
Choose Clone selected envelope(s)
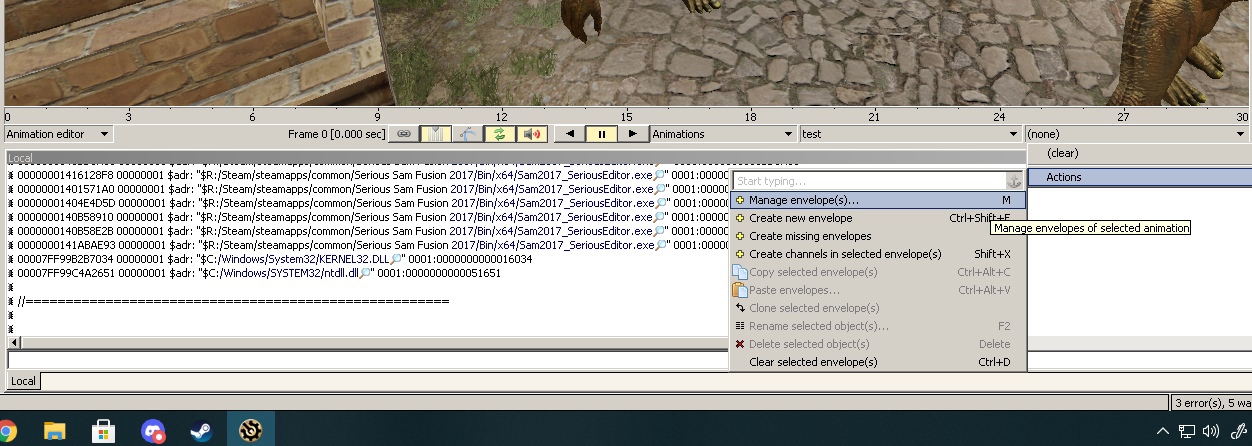click(878, 308)
